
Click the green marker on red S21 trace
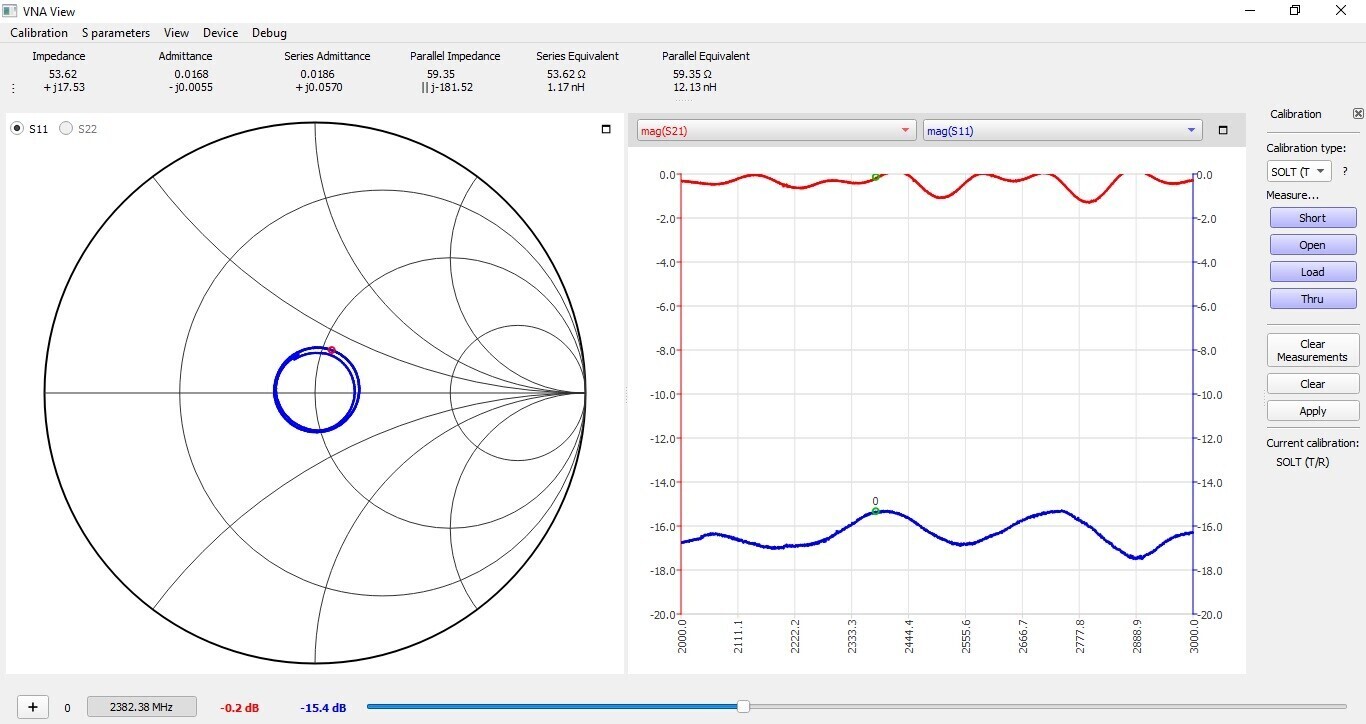coord(875,177)
